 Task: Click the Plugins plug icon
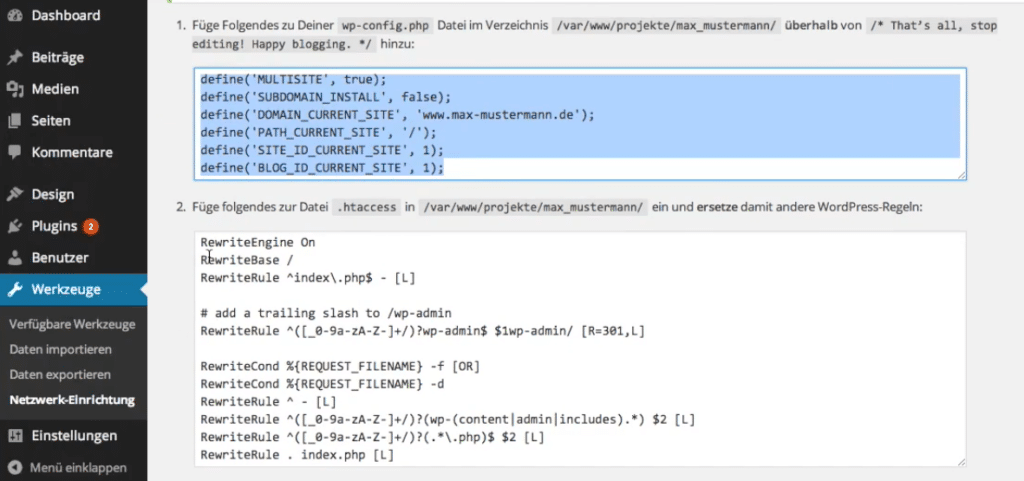[x=14, y=226]
